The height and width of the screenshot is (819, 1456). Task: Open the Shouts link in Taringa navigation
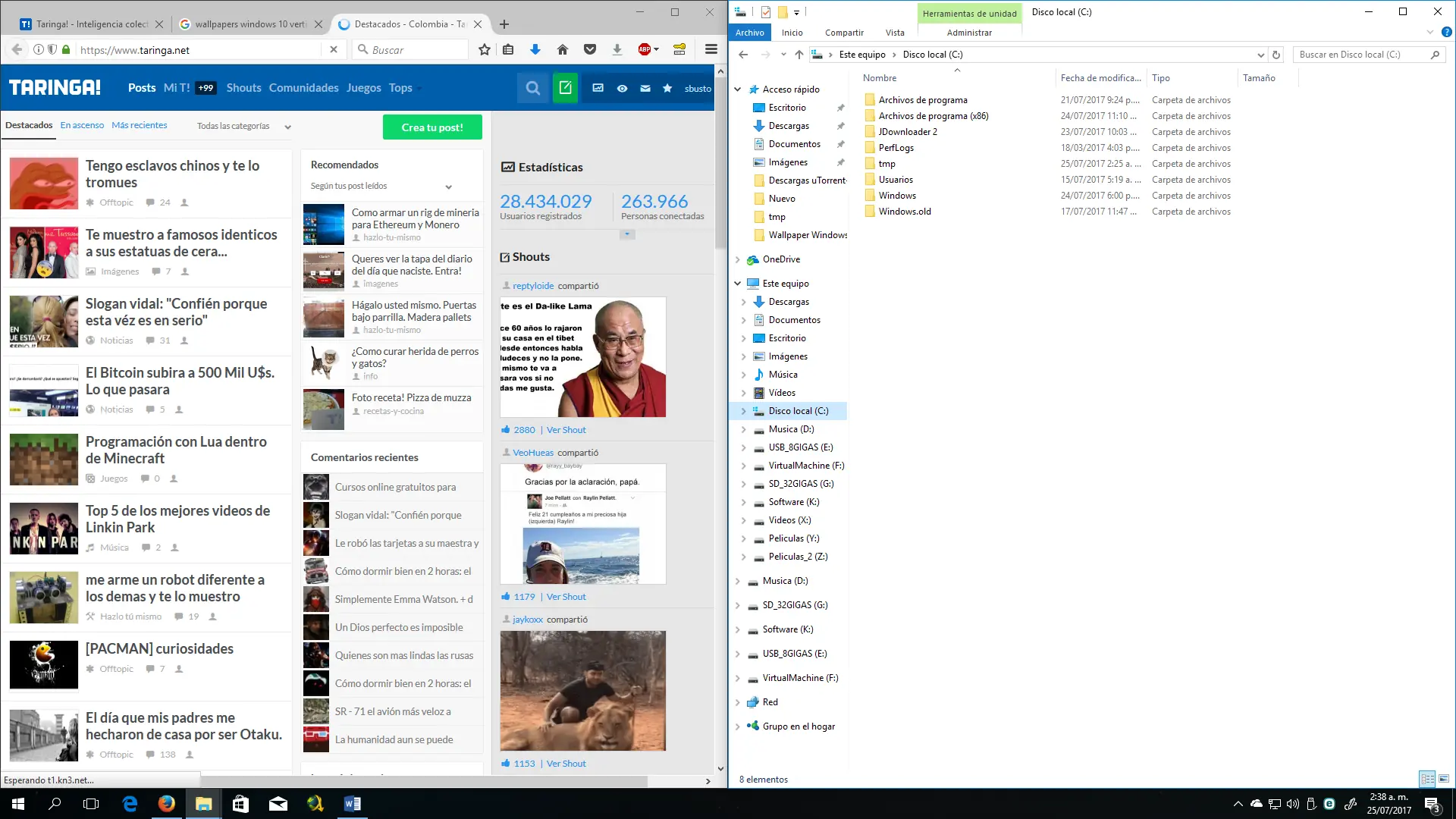(x=243, y=88)
